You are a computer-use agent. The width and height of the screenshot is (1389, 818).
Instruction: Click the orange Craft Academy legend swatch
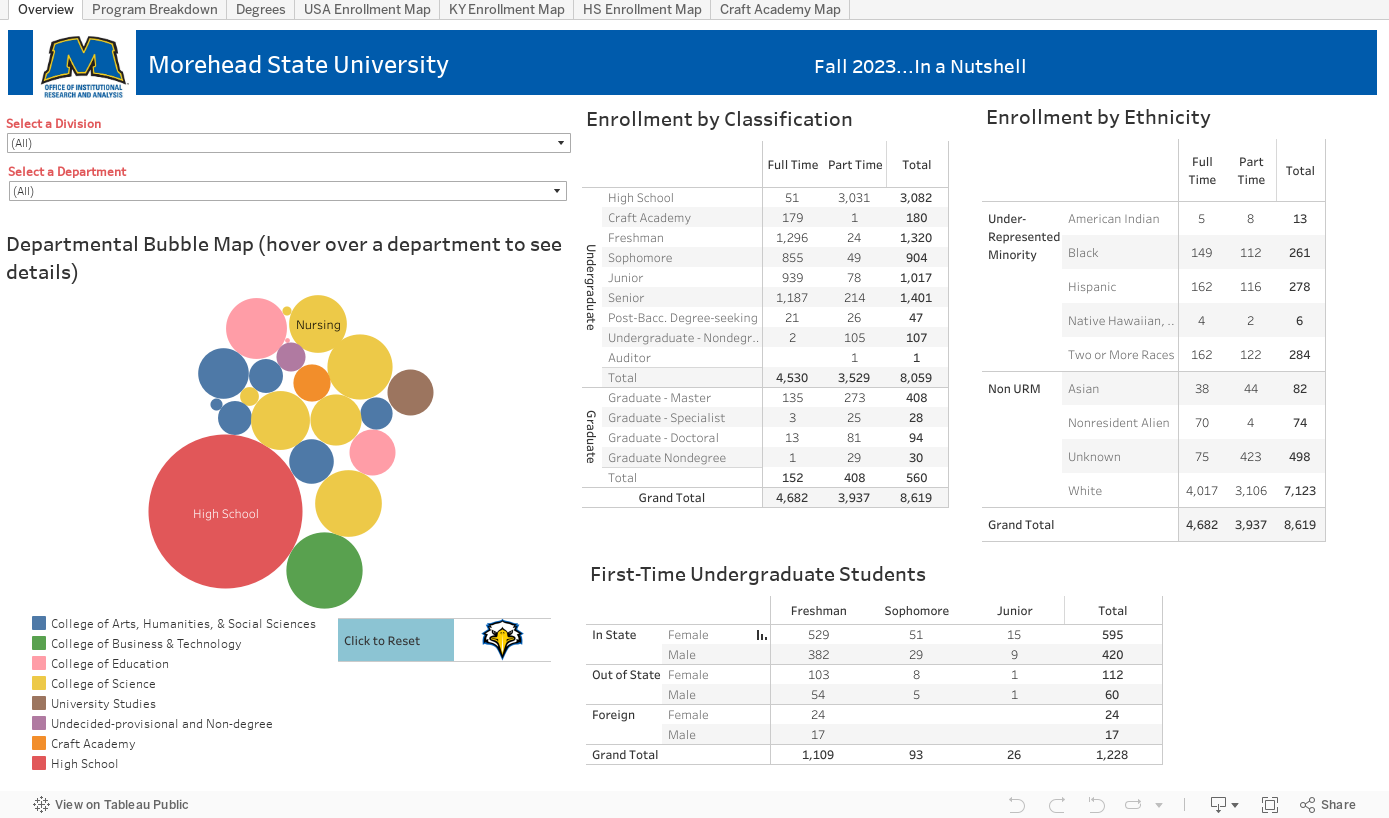click(39, 743)
